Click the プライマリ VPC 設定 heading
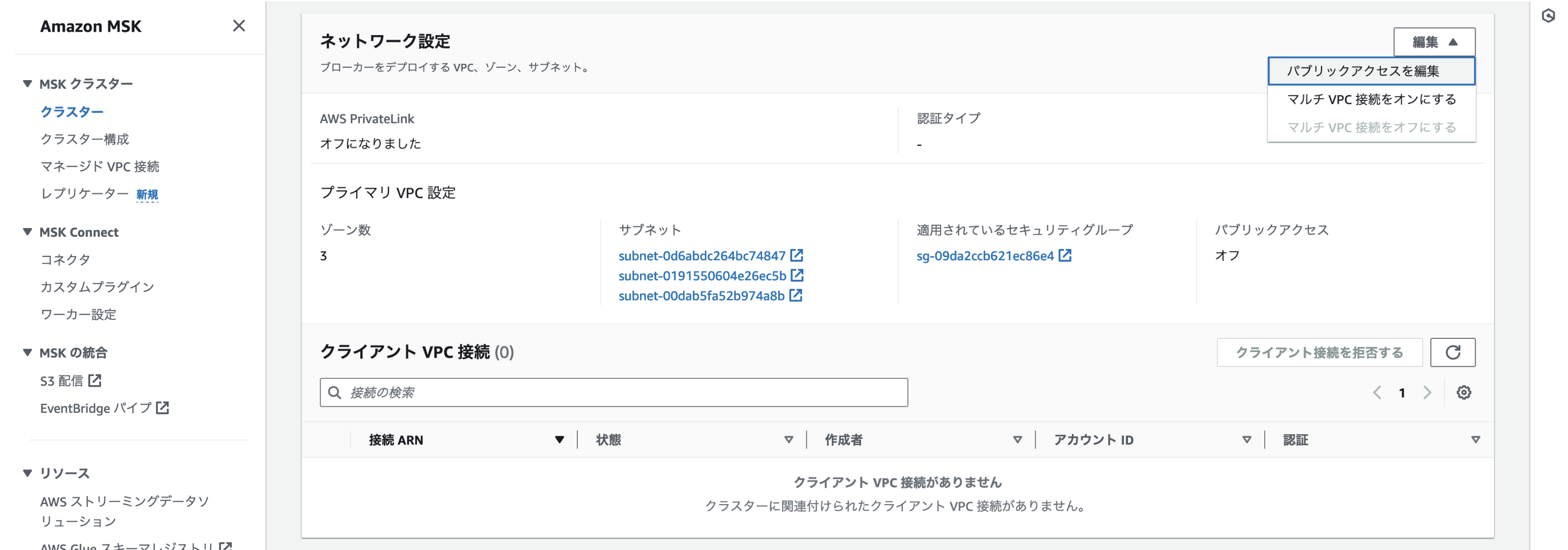 point(388,193)
